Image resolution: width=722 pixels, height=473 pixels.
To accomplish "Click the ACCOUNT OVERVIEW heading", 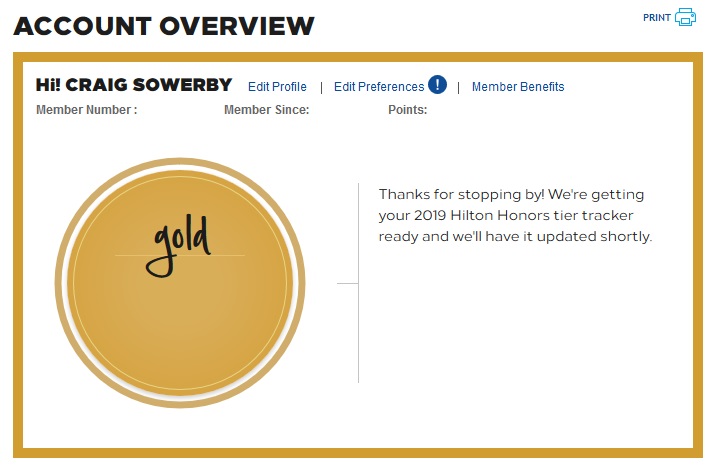I will coord(164,25).
